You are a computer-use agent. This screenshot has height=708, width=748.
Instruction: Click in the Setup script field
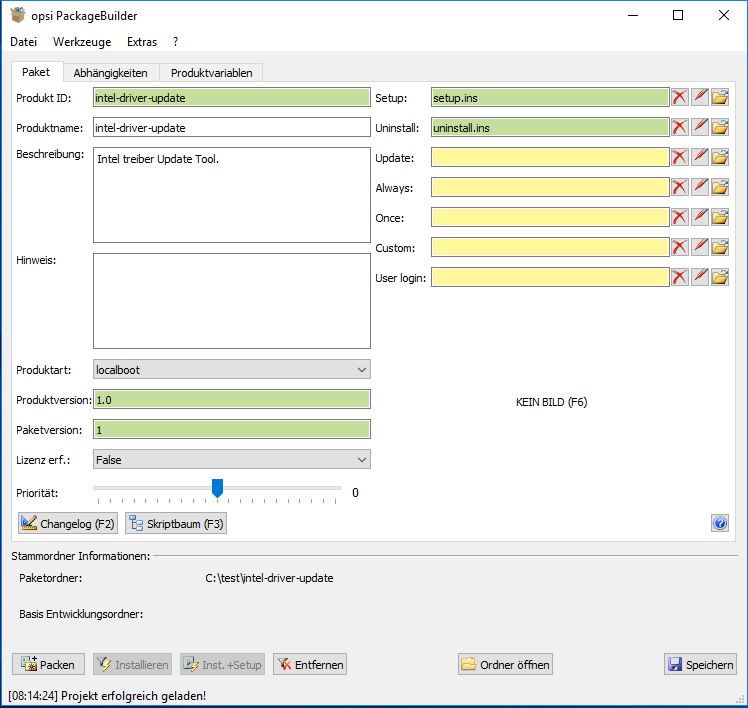point(550,97)
